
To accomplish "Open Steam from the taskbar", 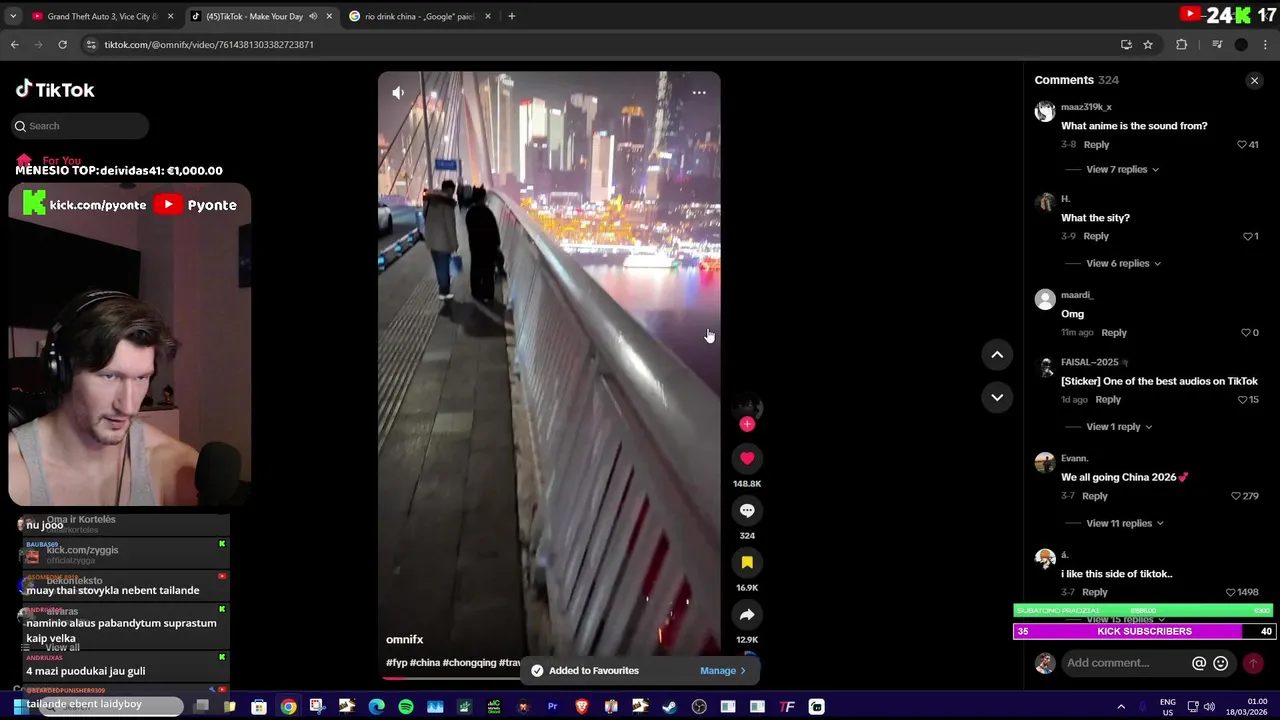I will (669, 707).
